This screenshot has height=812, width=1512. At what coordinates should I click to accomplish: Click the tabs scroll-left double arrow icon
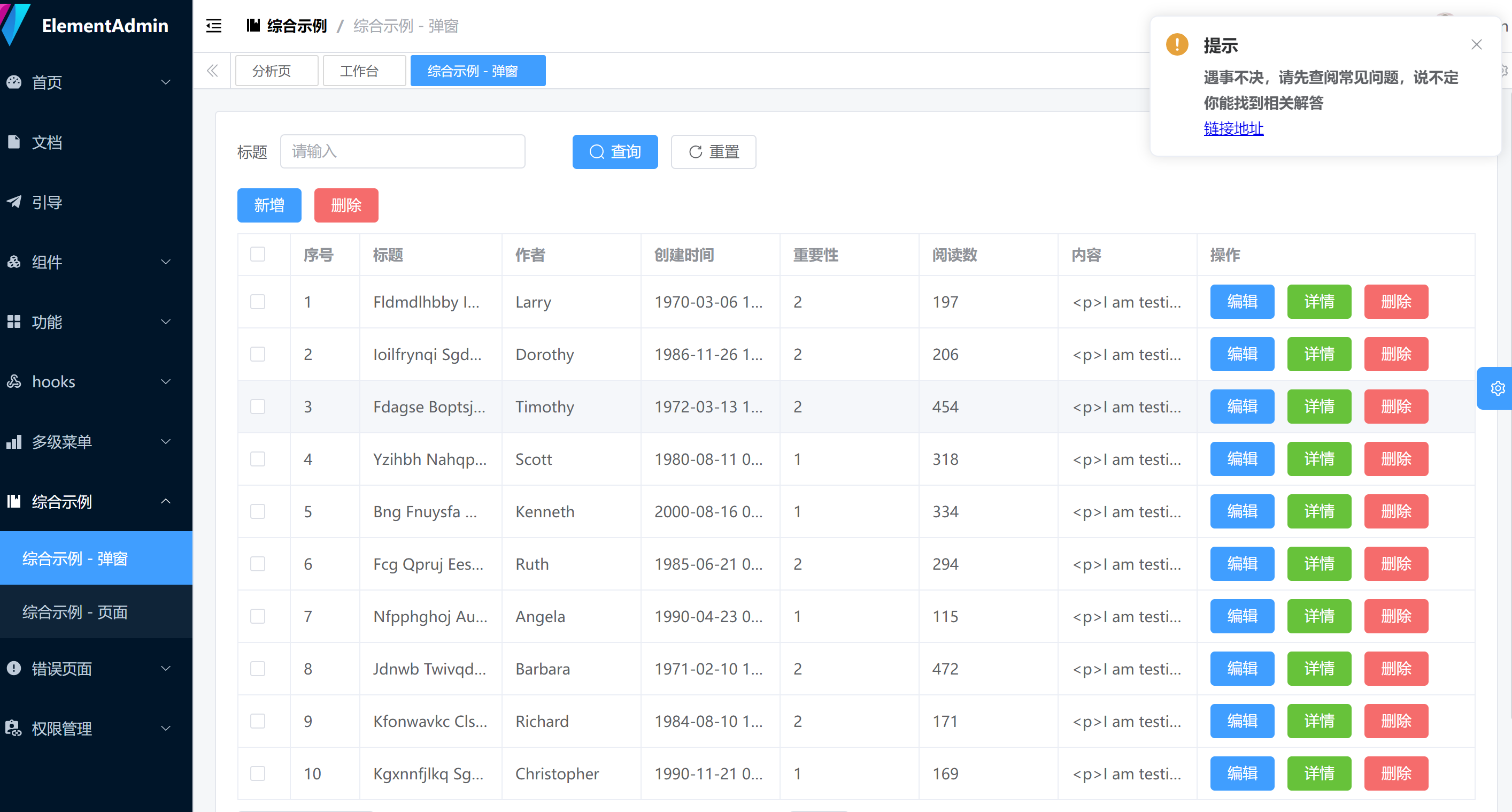click(212, 71)
